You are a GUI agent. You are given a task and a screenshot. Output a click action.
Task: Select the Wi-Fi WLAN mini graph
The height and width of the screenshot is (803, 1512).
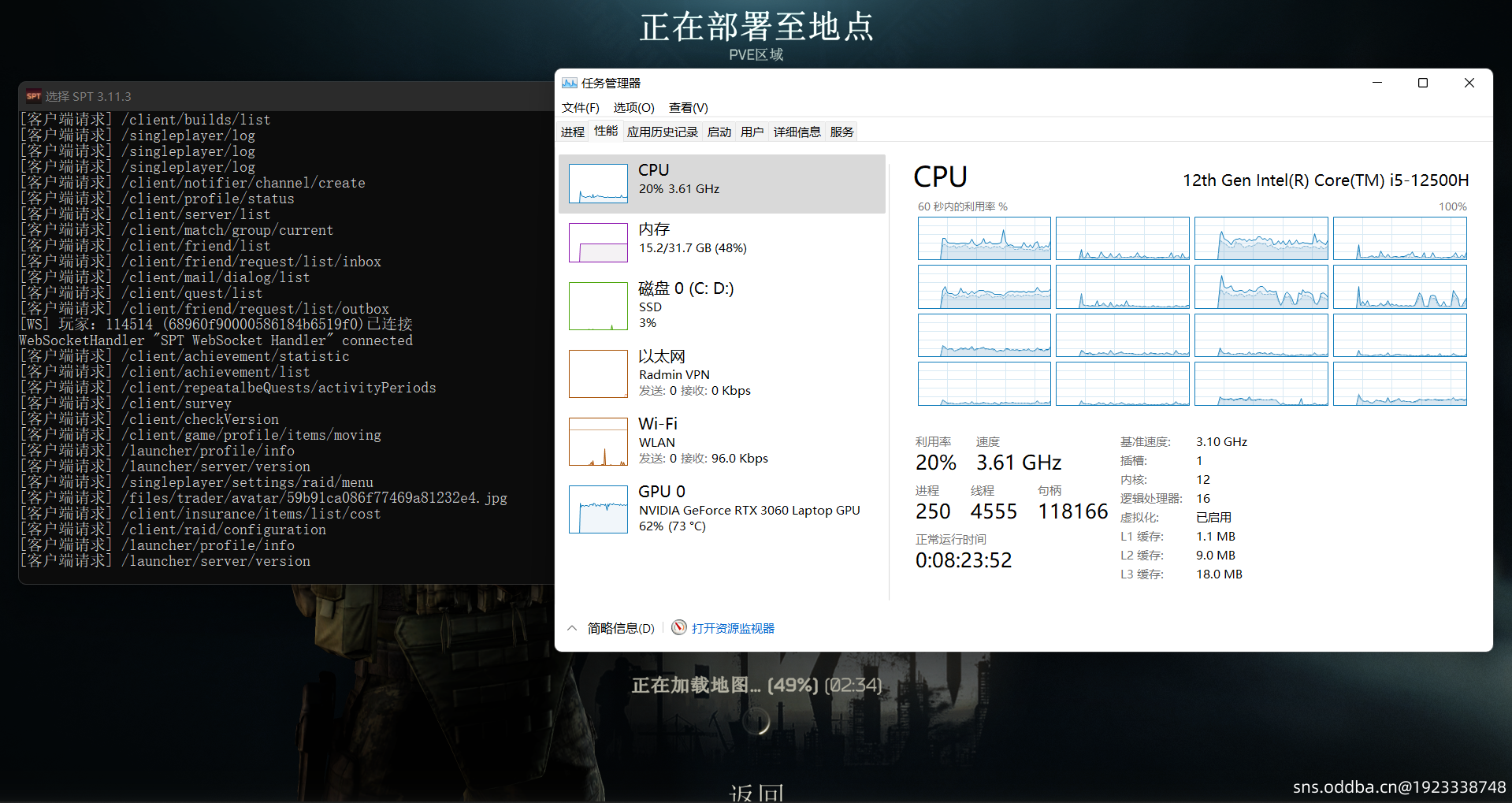click(x=598, y=441)
